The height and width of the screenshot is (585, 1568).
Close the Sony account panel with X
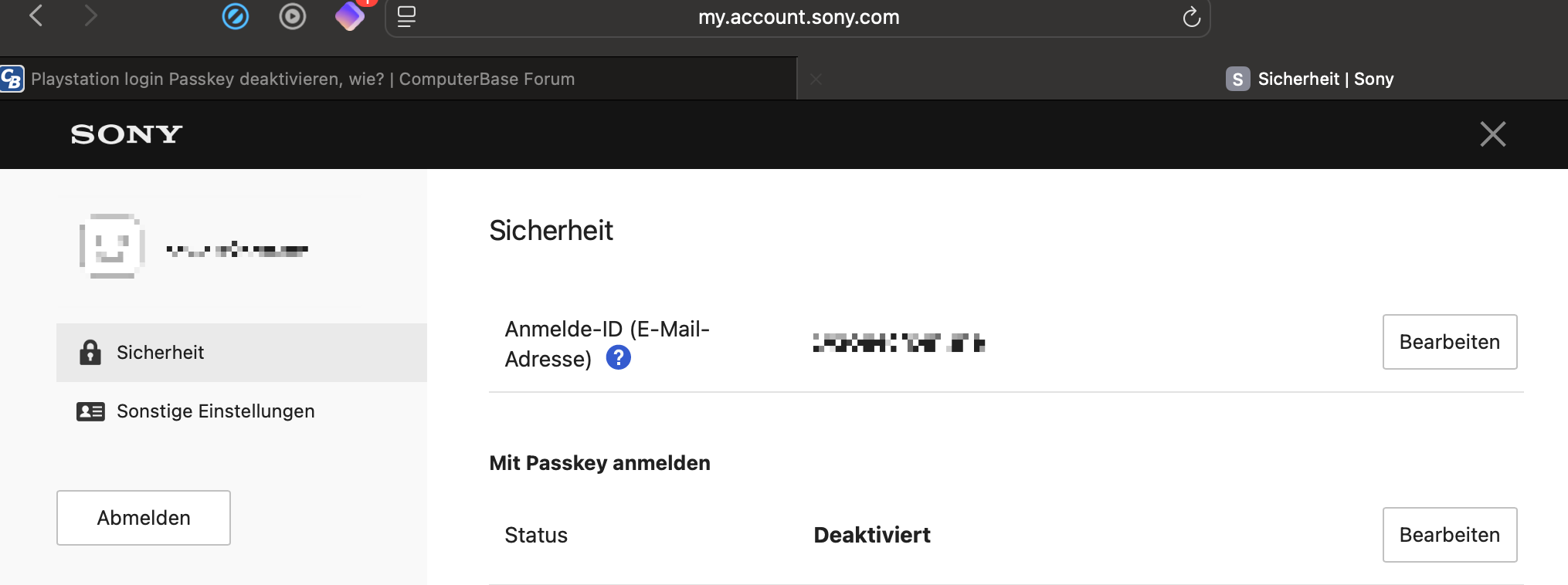click(1492, 134)
